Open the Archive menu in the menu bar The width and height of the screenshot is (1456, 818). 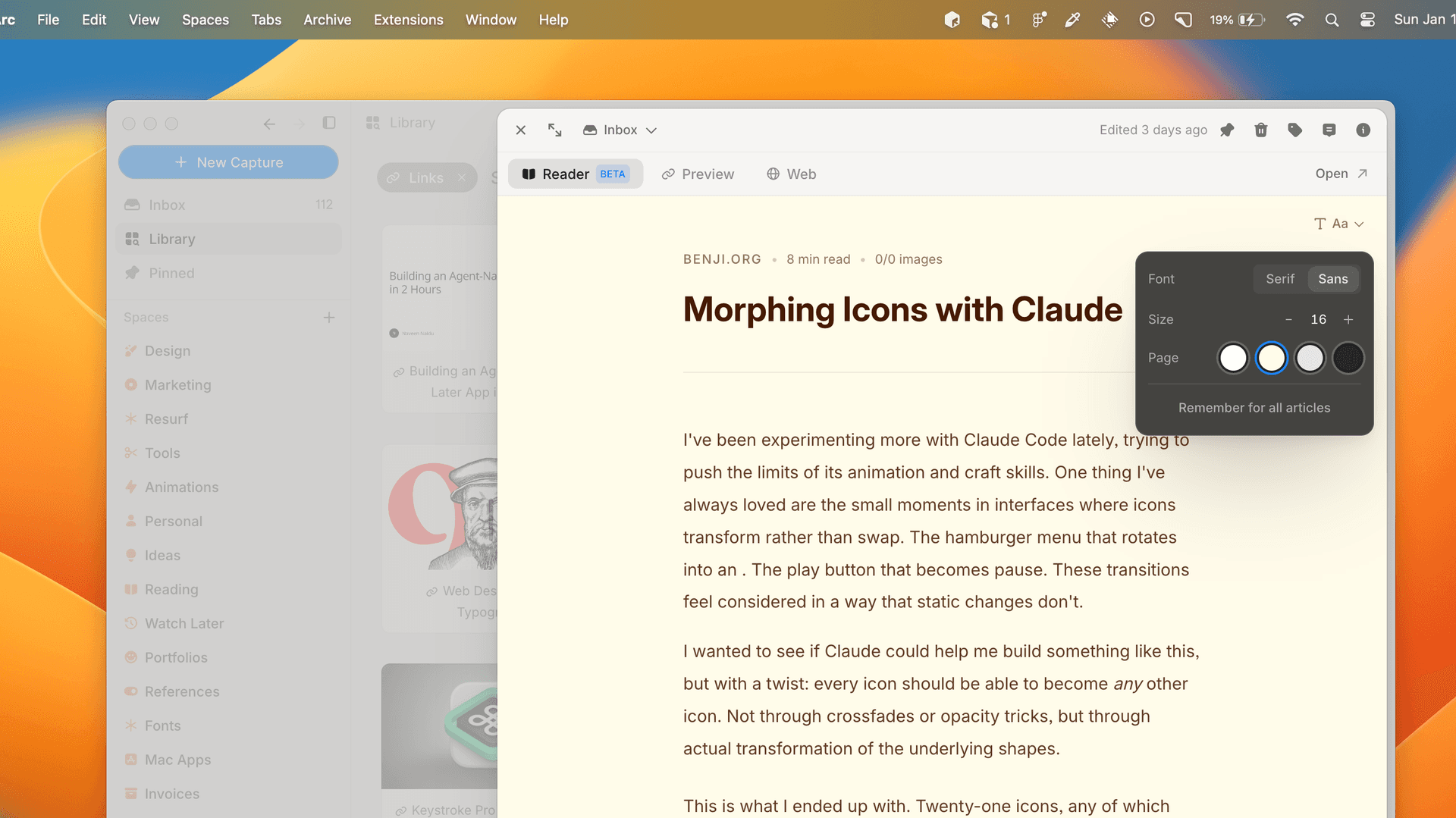(x=327, y=20)
